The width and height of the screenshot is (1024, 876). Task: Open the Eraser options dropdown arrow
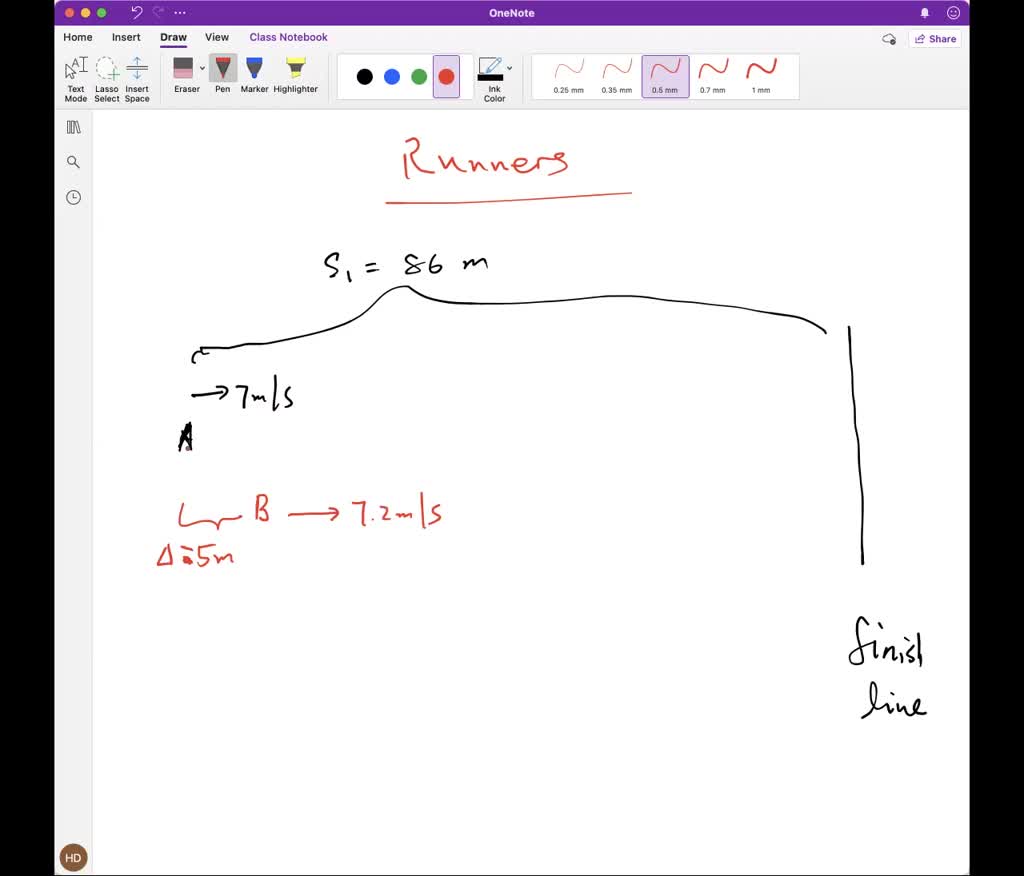(x=202, y=68)
